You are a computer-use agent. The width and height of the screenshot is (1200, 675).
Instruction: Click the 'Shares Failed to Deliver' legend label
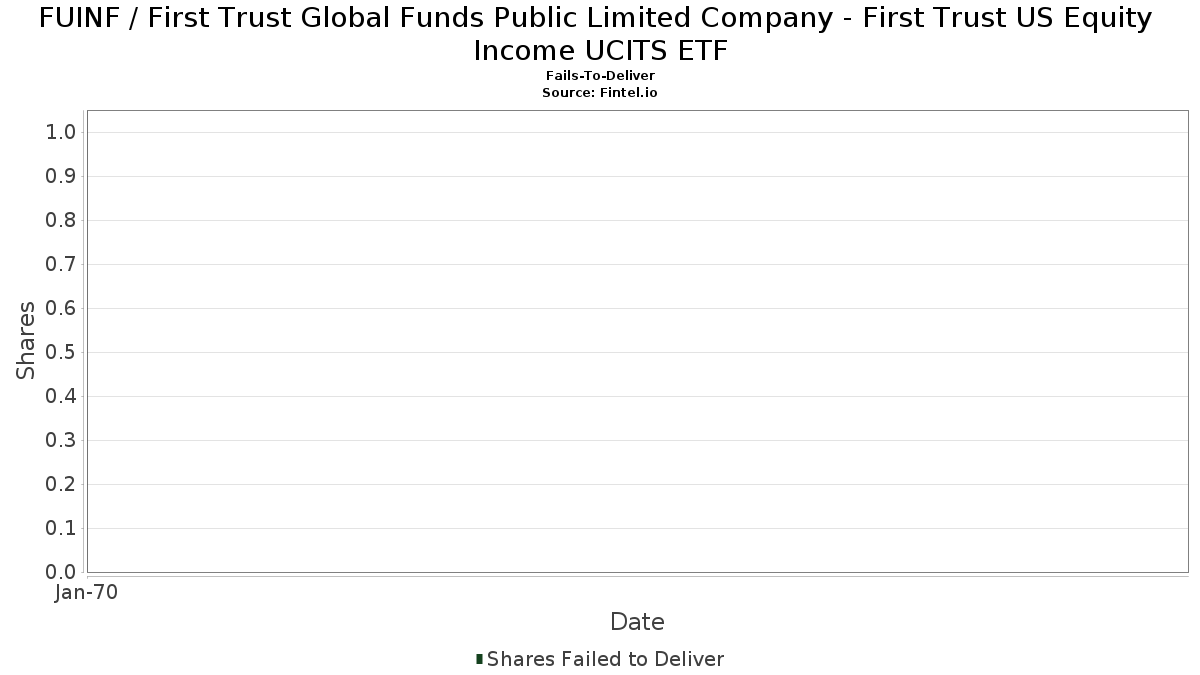coord(605,659)
